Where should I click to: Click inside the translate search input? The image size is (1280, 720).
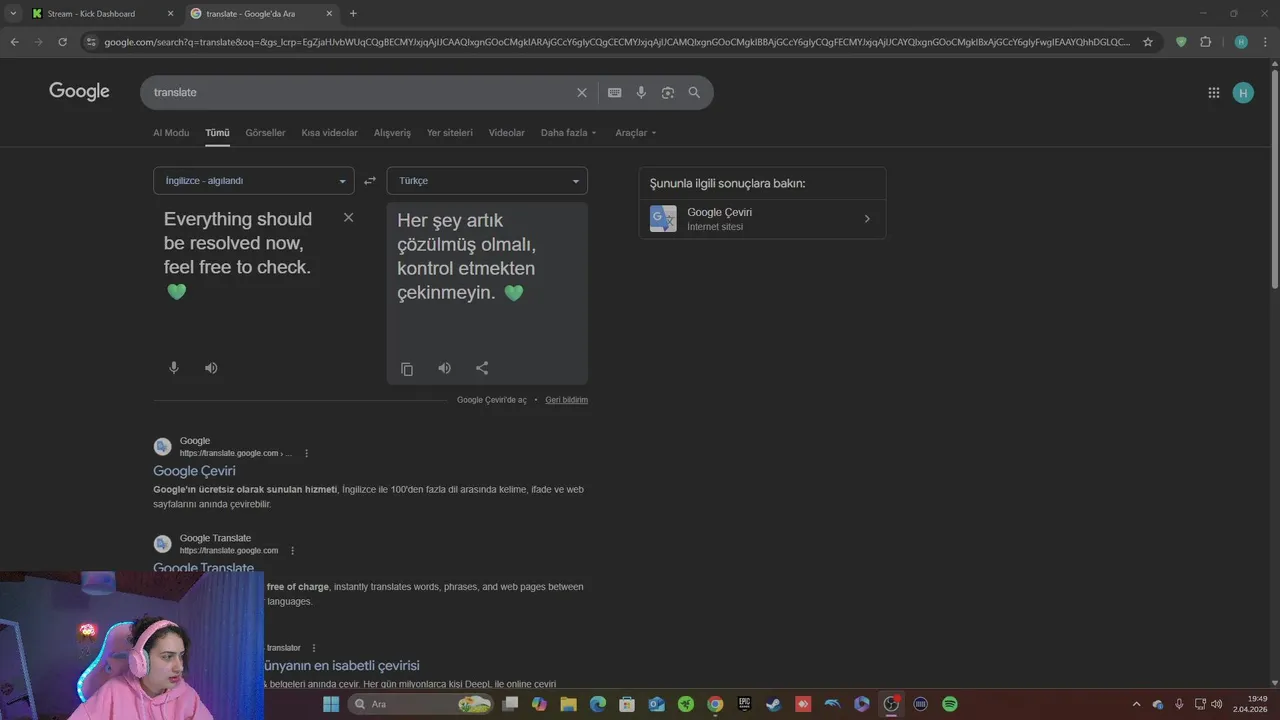point(360,92)
